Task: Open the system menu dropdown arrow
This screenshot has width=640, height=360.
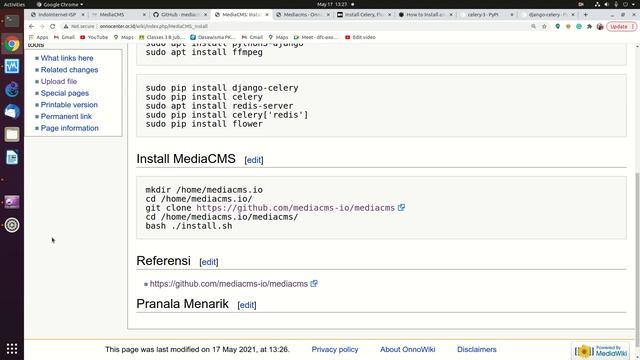Action: pyautogui.click(x=634, y=4)
